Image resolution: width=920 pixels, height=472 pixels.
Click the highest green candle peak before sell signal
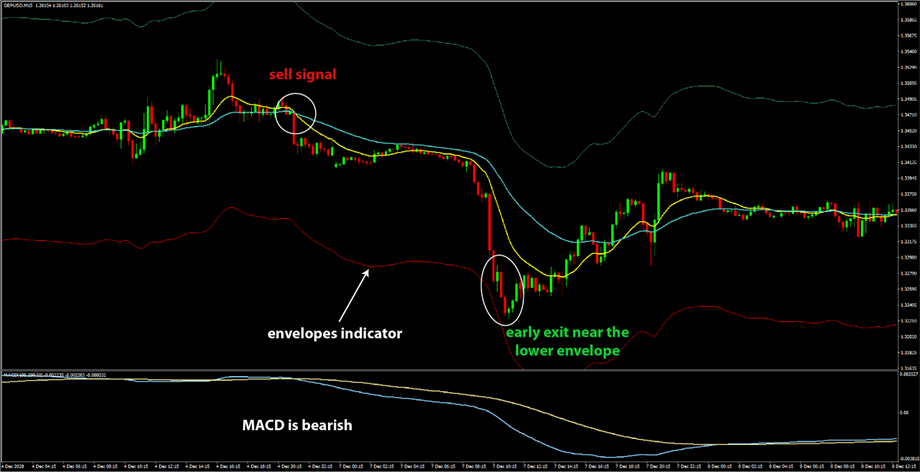pos(217,70)
